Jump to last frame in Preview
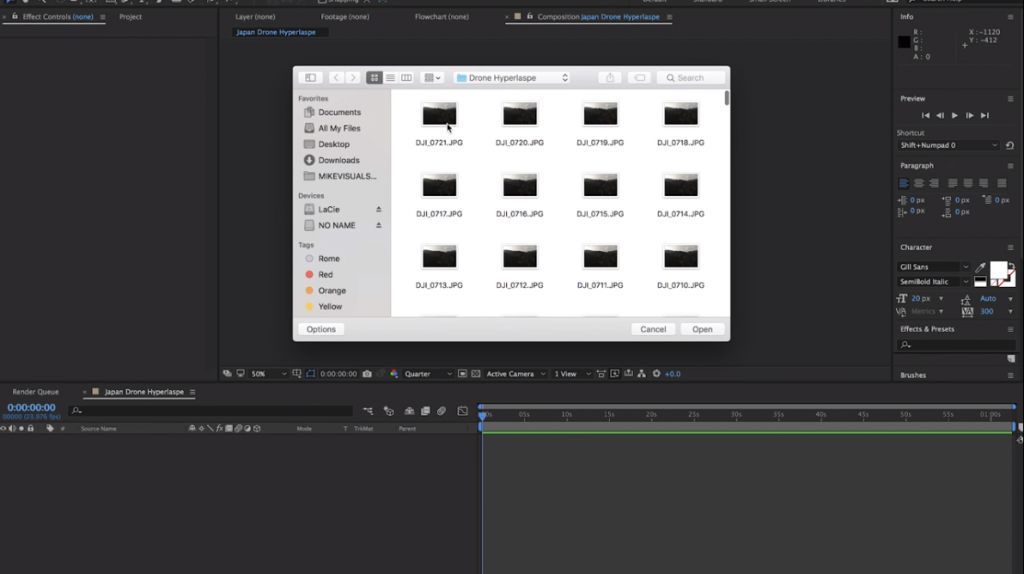The width and height of the screenshot is (1024, 574). point(985,116)
